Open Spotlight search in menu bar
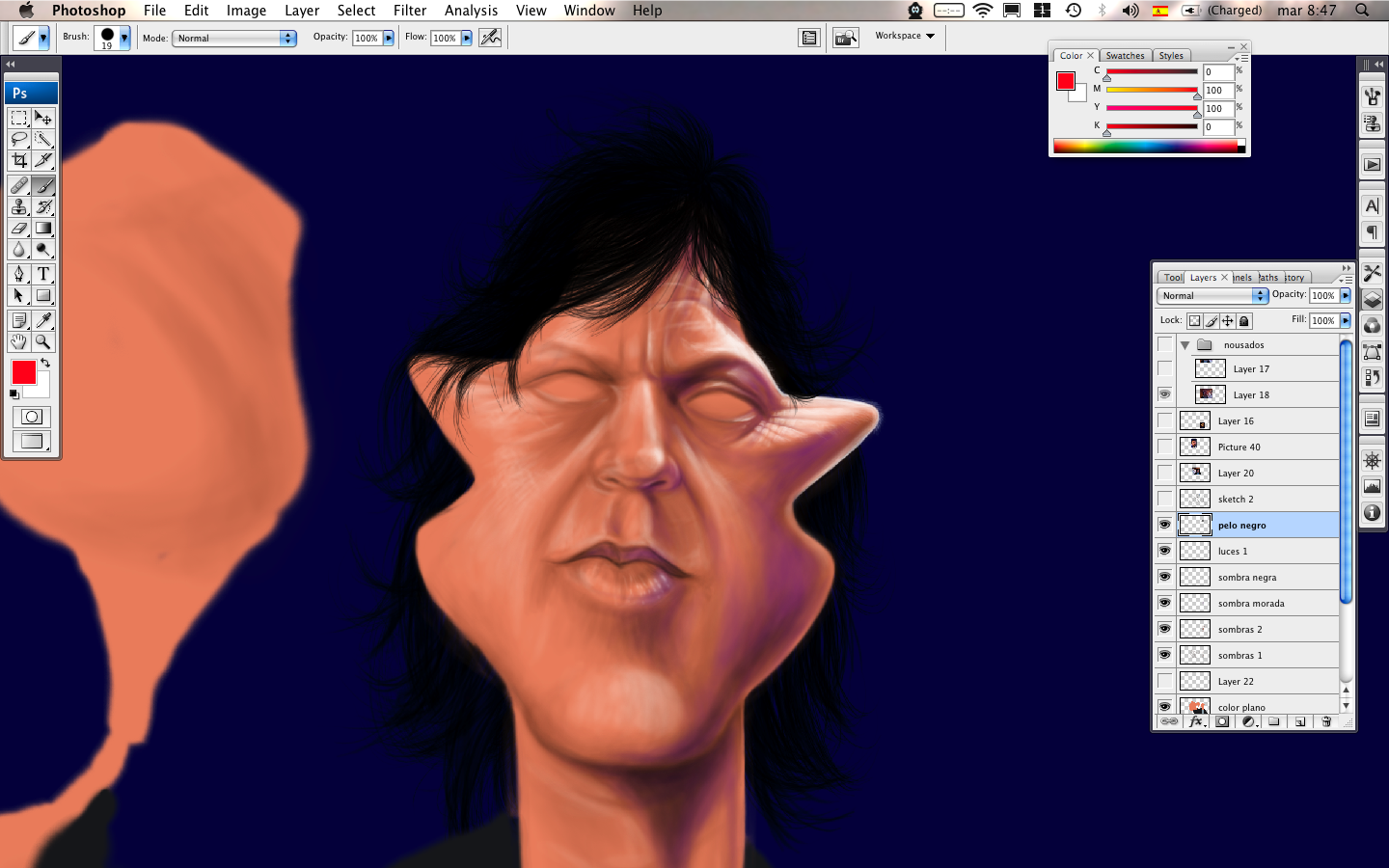Image resolution: width=1389 pixels, height=868 pixels. (1362, 11)
